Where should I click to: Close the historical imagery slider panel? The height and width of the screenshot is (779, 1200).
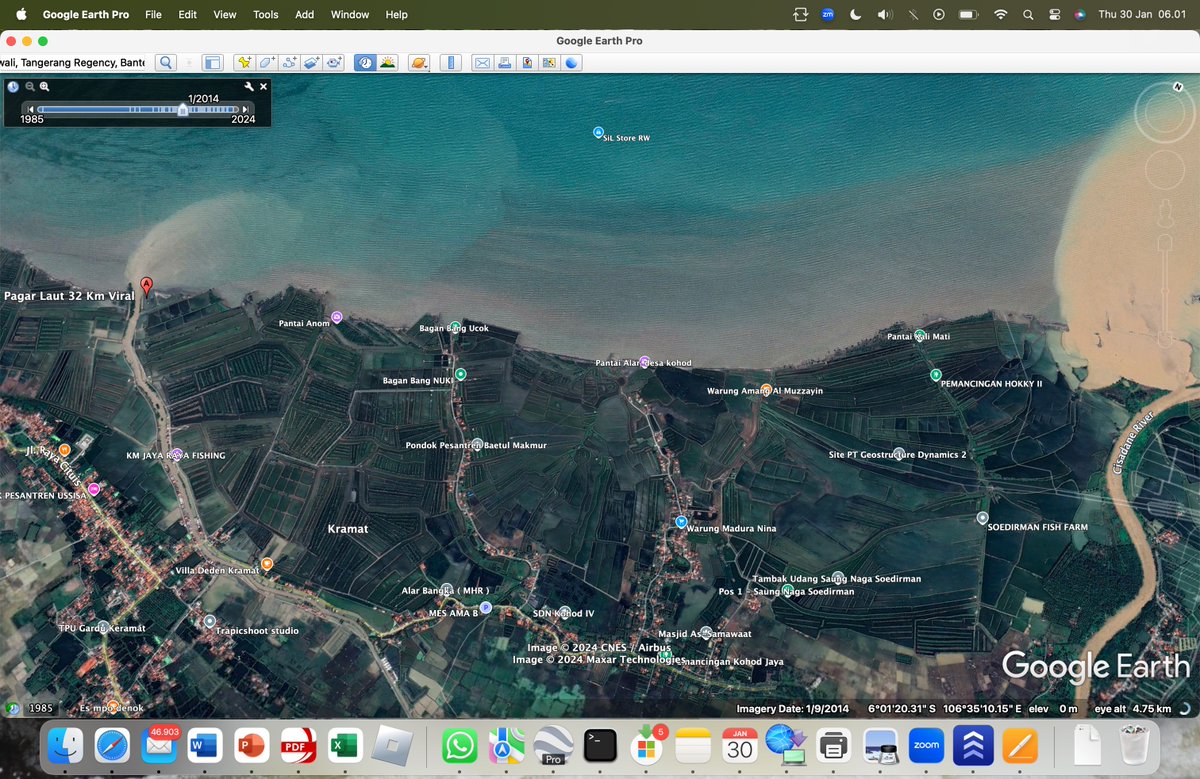point(264,87)
